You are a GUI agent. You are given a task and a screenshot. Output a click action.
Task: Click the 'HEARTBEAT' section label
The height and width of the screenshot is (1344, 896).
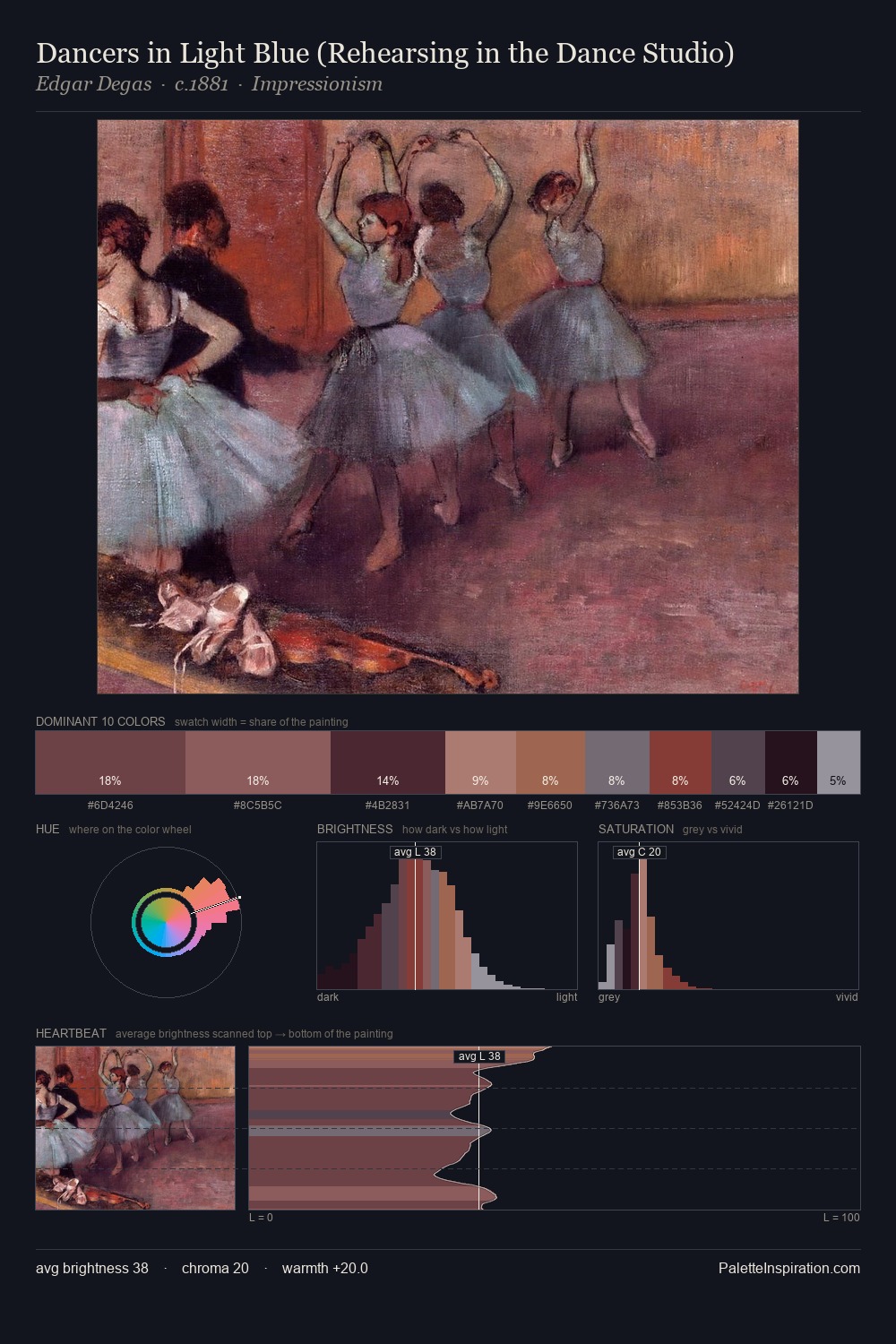pos(71,1033)
